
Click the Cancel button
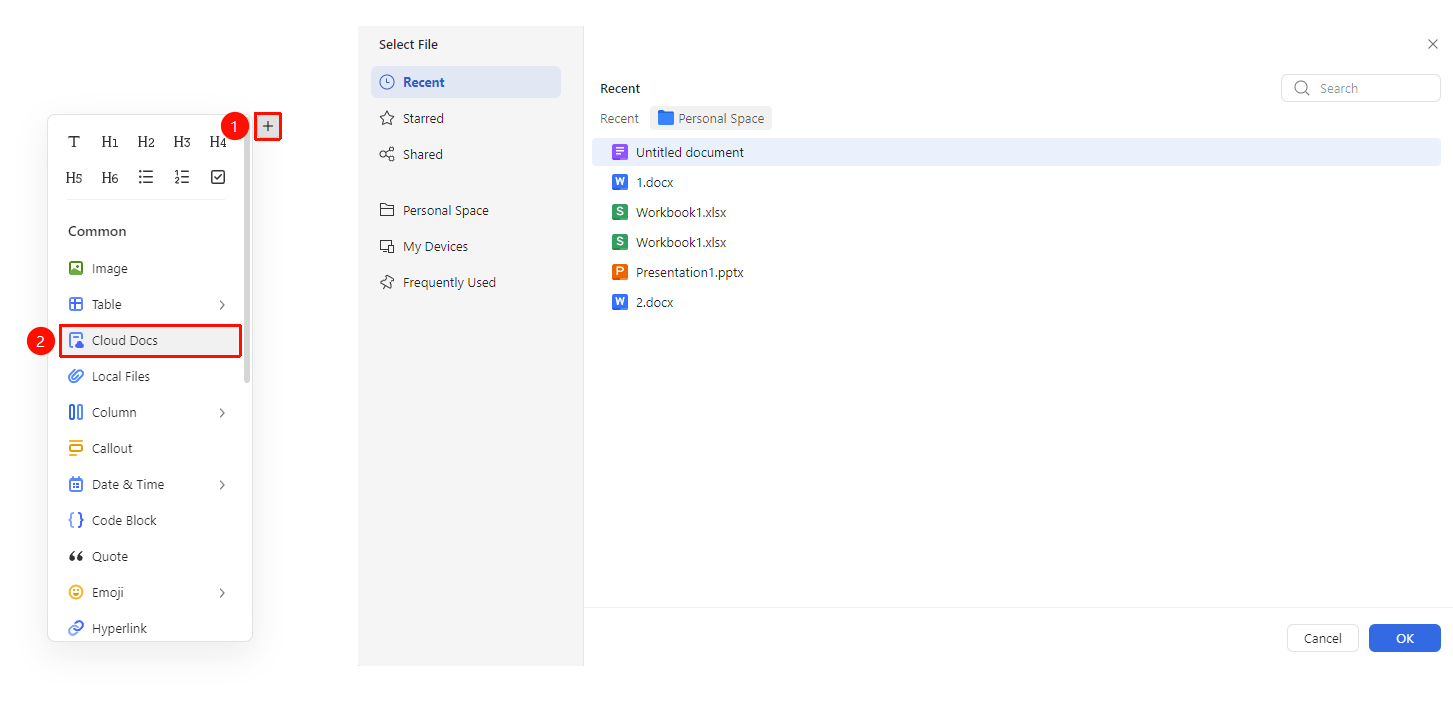tap(1323, 638)
